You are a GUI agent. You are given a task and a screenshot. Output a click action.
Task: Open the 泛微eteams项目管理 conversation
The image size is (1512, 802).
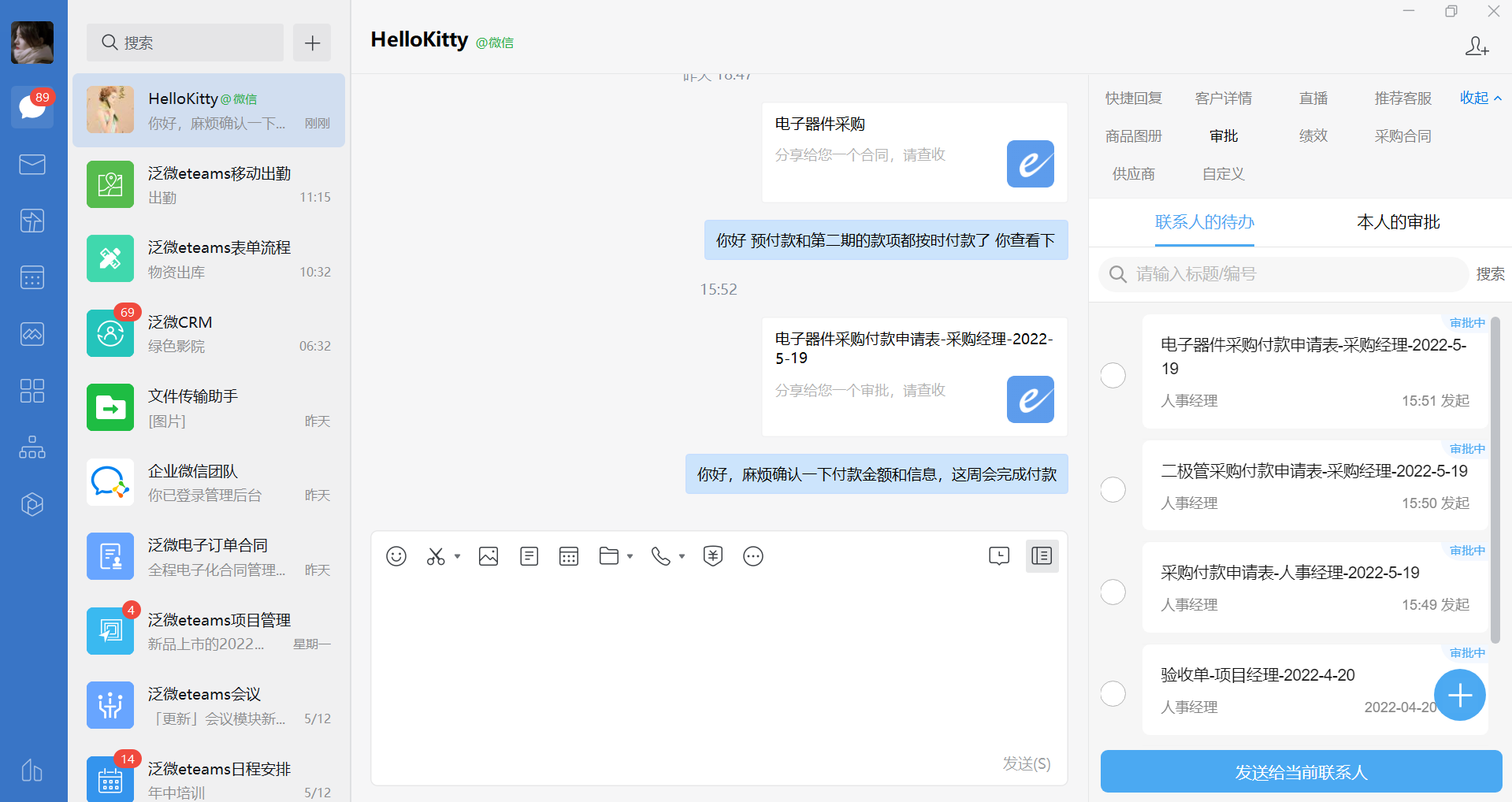209,631
